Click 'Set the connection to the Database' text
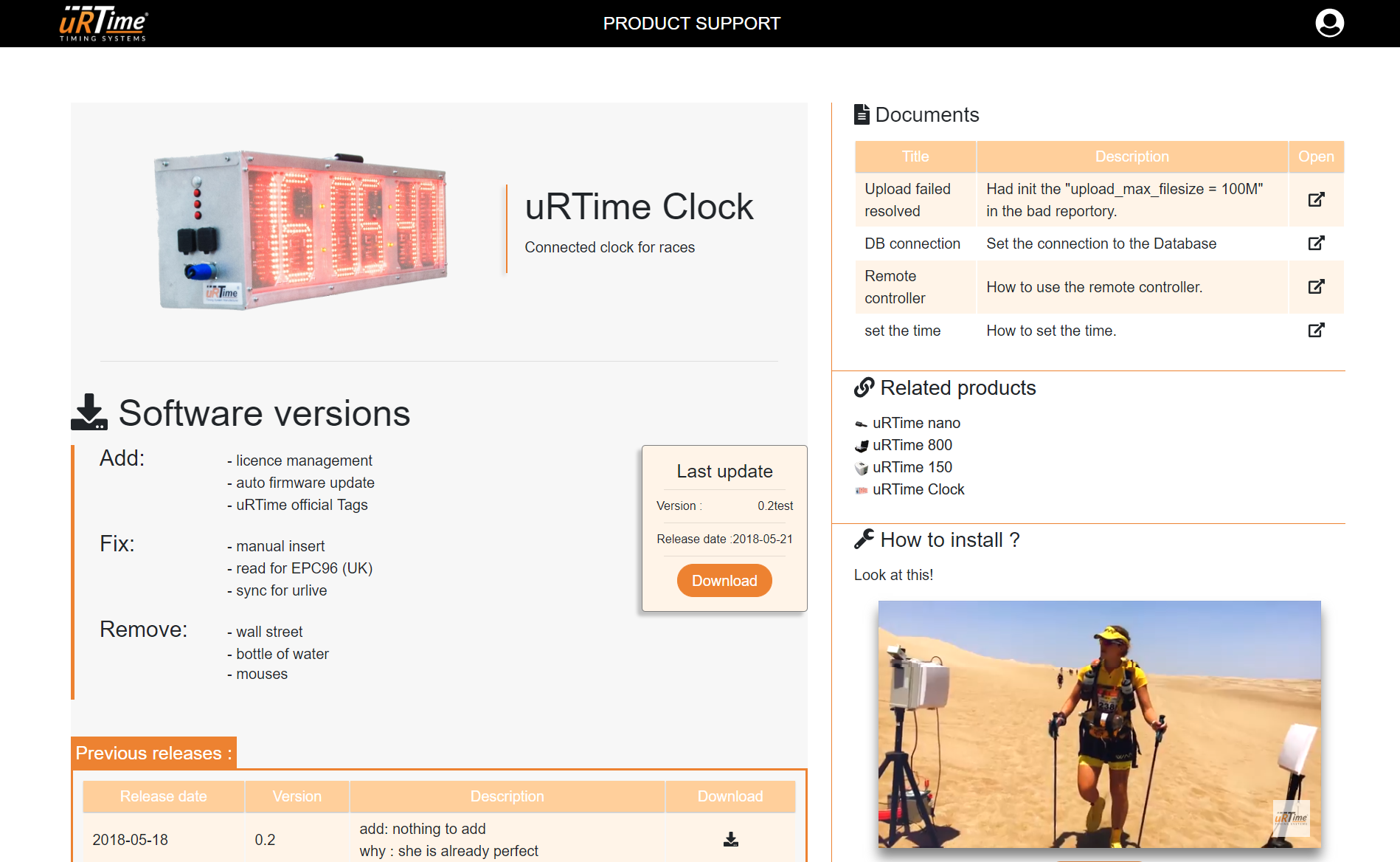 click(1101, 244)
